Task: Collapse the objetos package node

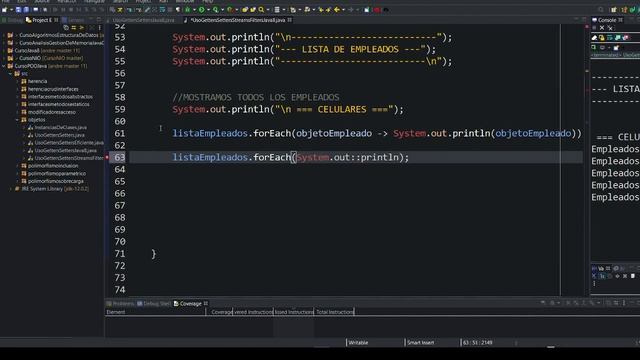Action: (x=17, y=120)
